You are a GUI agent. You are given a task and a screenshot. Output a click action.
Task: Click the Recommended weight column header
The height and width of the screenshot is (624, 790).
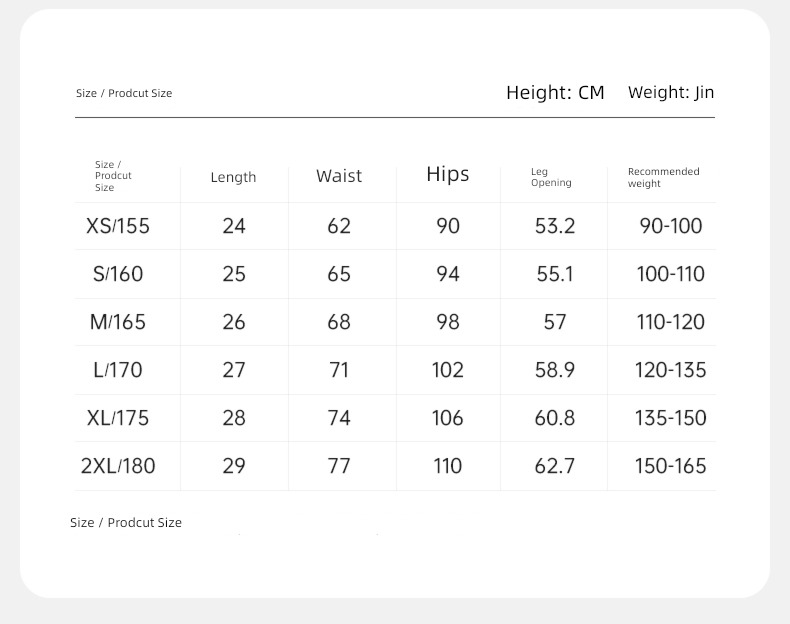click(664, 177)
